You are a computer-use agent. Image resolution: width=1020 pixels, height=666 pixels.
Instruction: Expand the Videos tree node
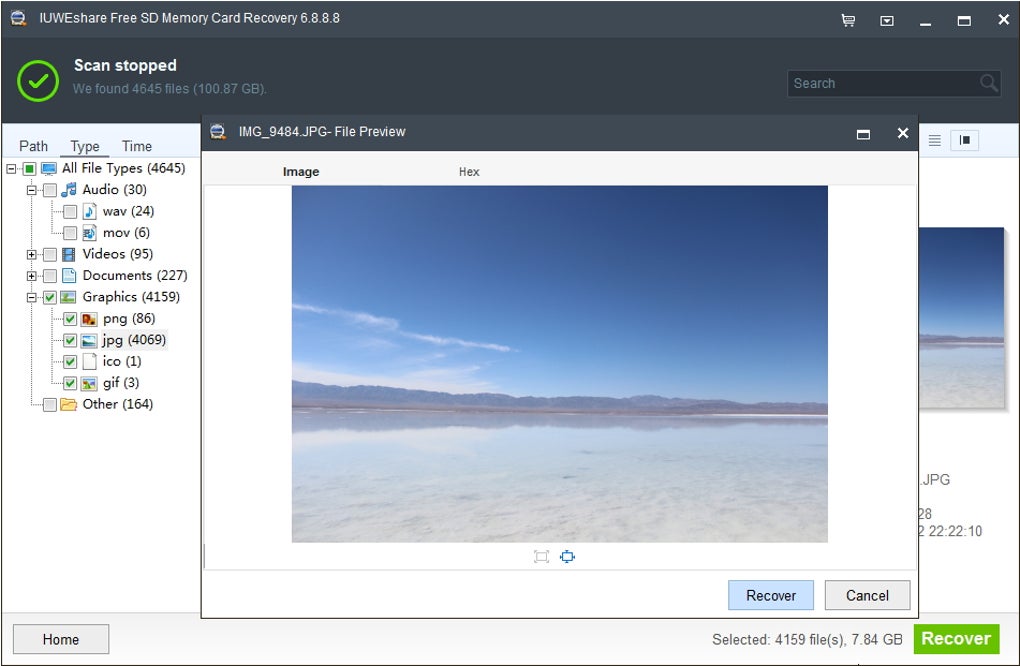(31, 255)
